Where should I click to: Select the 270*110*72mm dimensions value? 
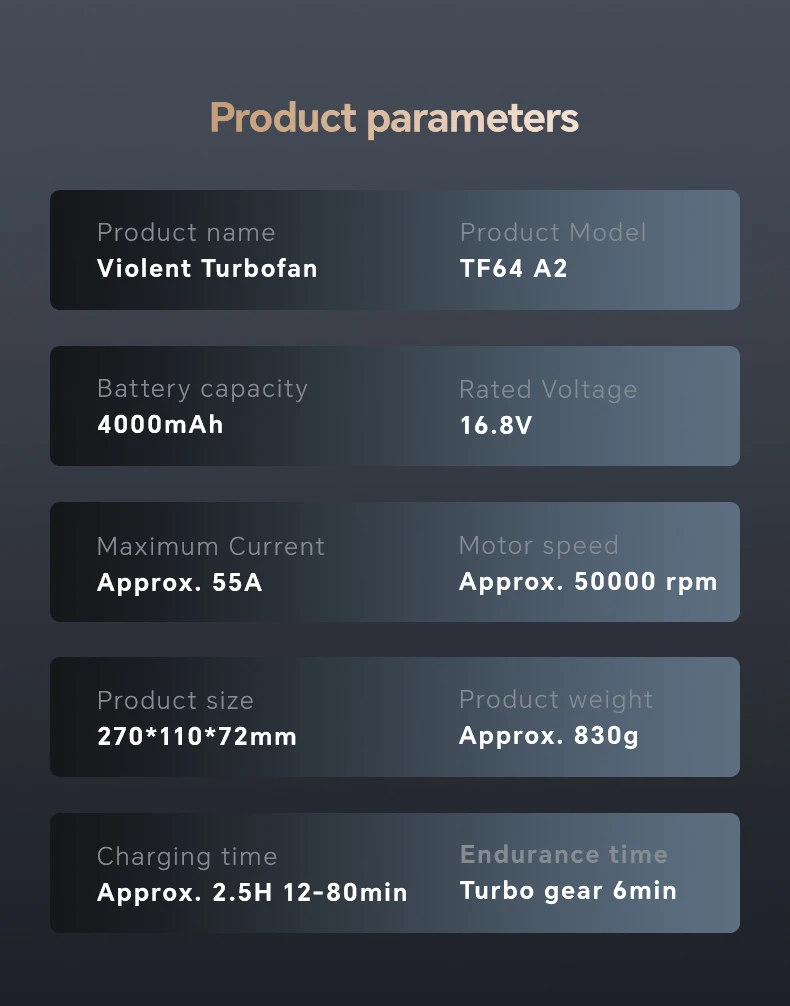tap(197, 737)
